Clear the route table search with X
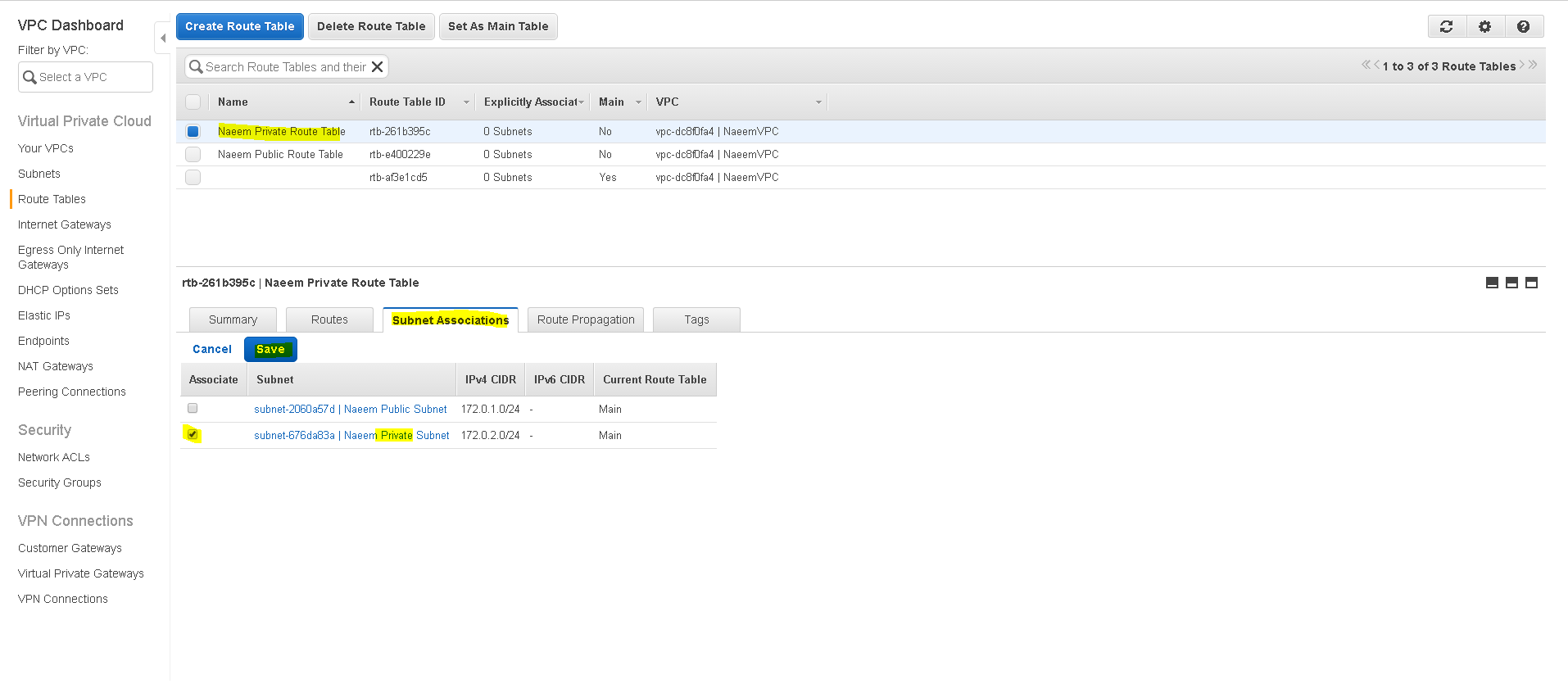Viewport: 1568px width, 684px height. click(x=378, y=67)
